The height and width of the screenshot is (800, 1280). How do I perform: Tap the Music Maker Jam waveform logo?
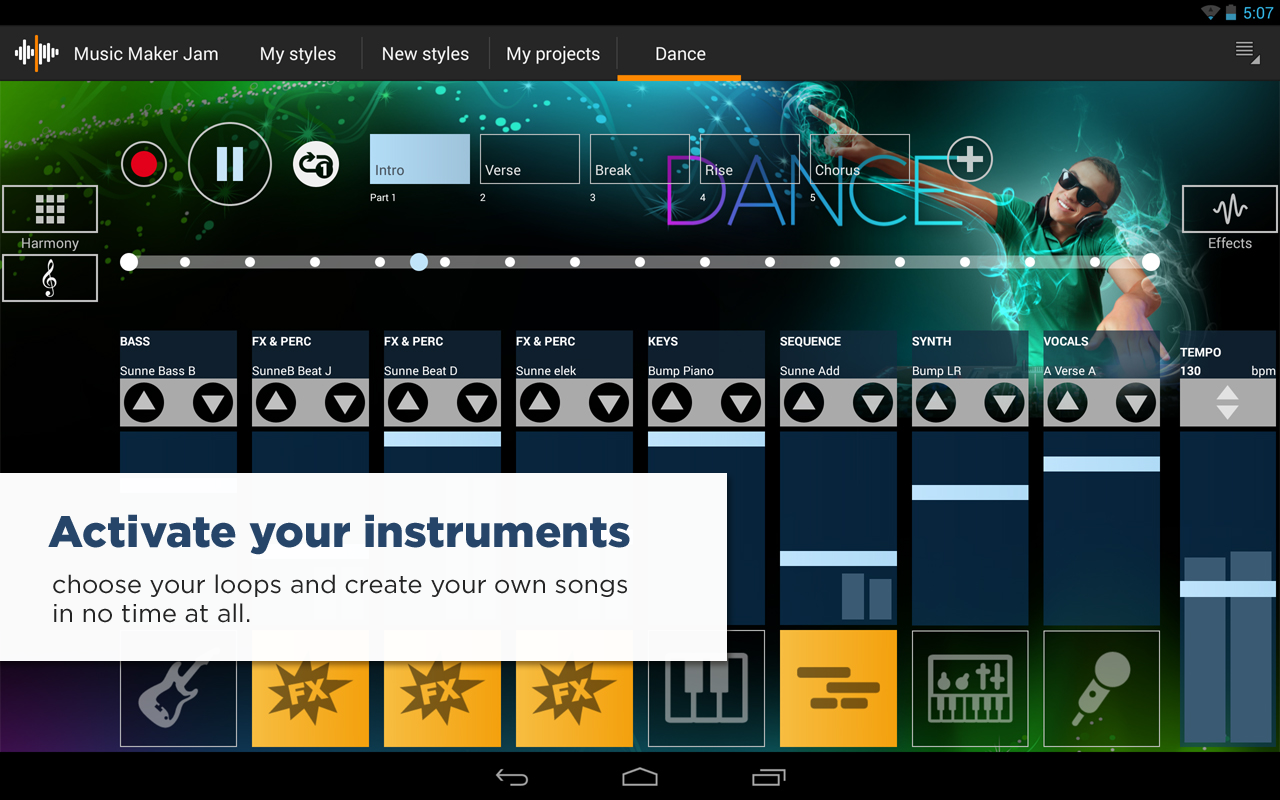click(x=37, y=53)
